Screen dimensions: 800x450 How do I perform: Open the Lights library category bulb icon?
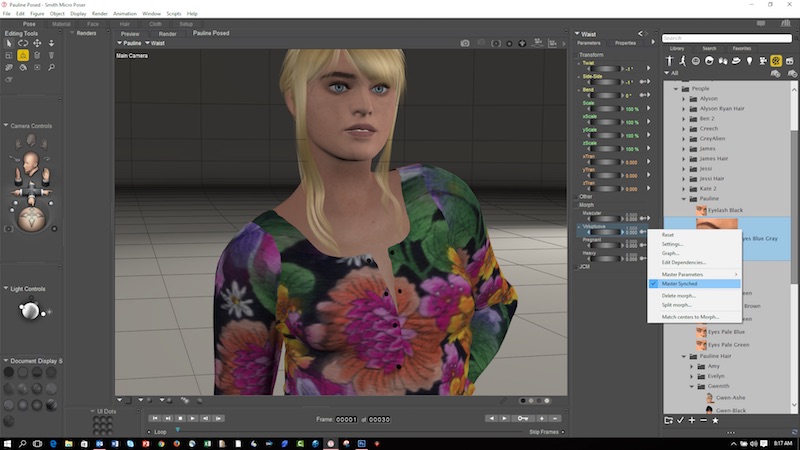tap(749, 61)
